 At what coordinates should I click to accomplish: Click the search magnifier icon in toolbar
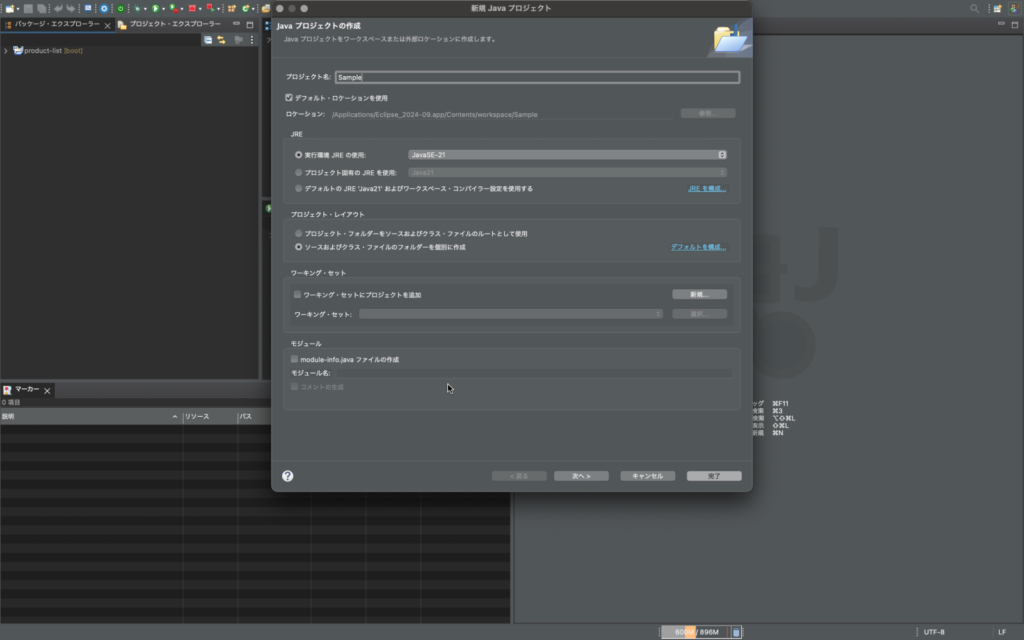(975, 8)
